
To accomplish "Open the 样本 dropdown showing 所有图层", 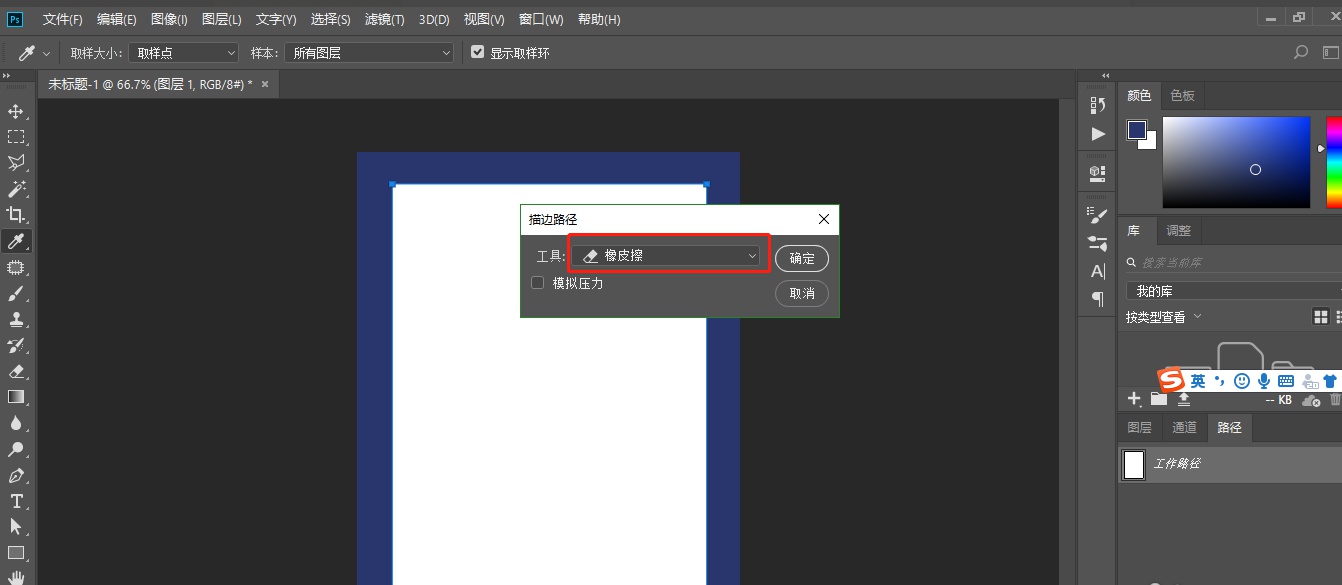I will [x=368, y=53].
